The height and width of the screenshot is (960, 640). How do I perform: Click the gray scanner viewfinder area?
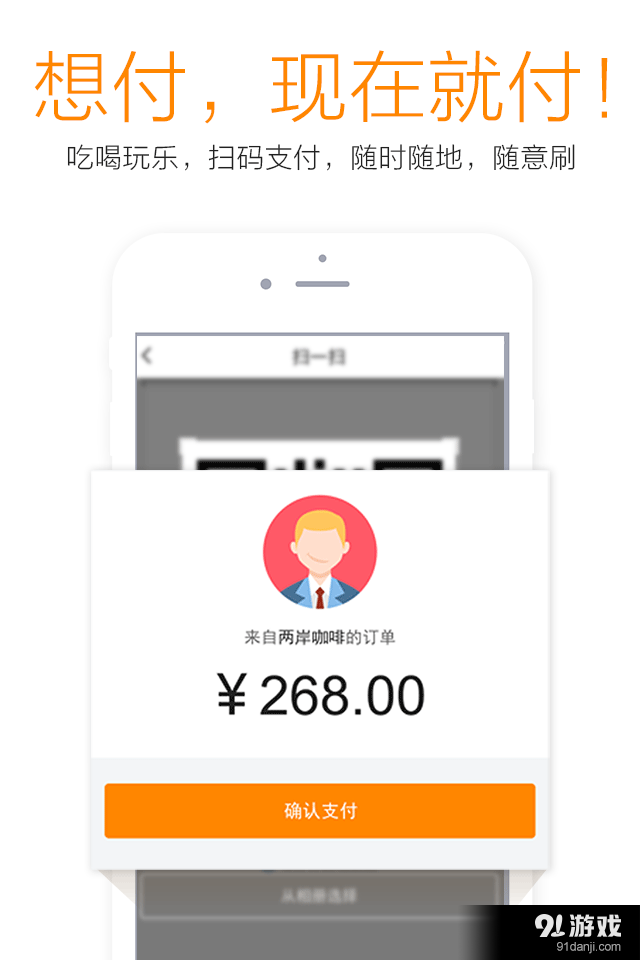click(x=322, y=424)
